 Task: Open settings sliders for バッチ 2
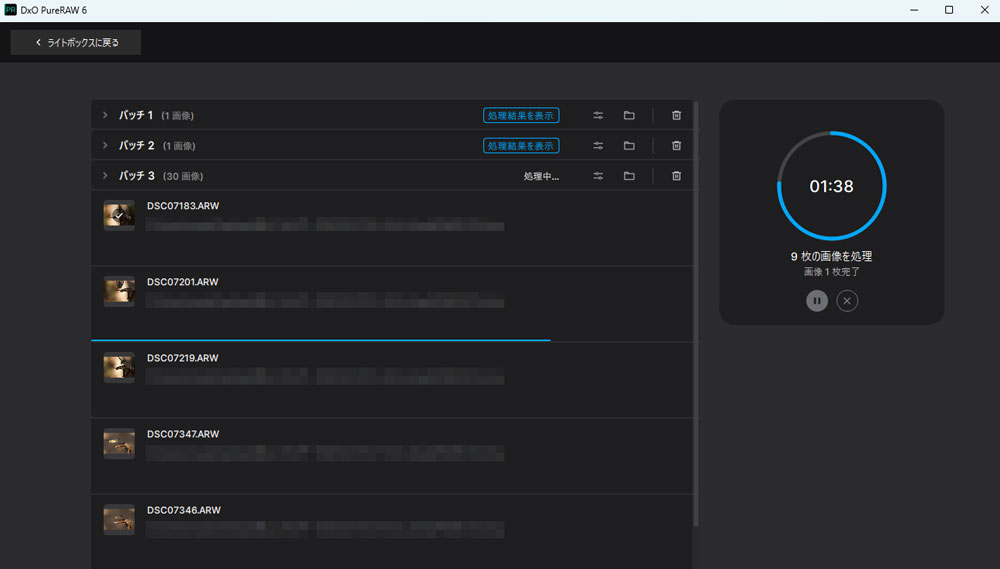coord(598,146)
